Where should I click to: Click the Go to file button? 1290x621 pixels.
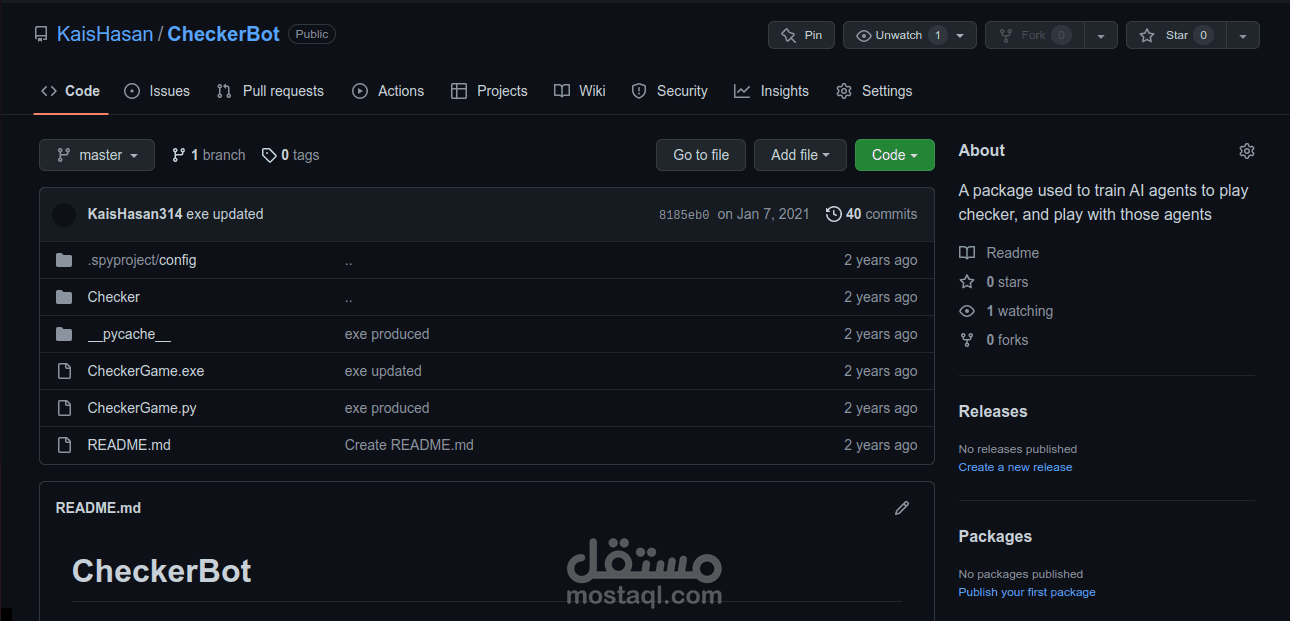(x=701, y=155)
